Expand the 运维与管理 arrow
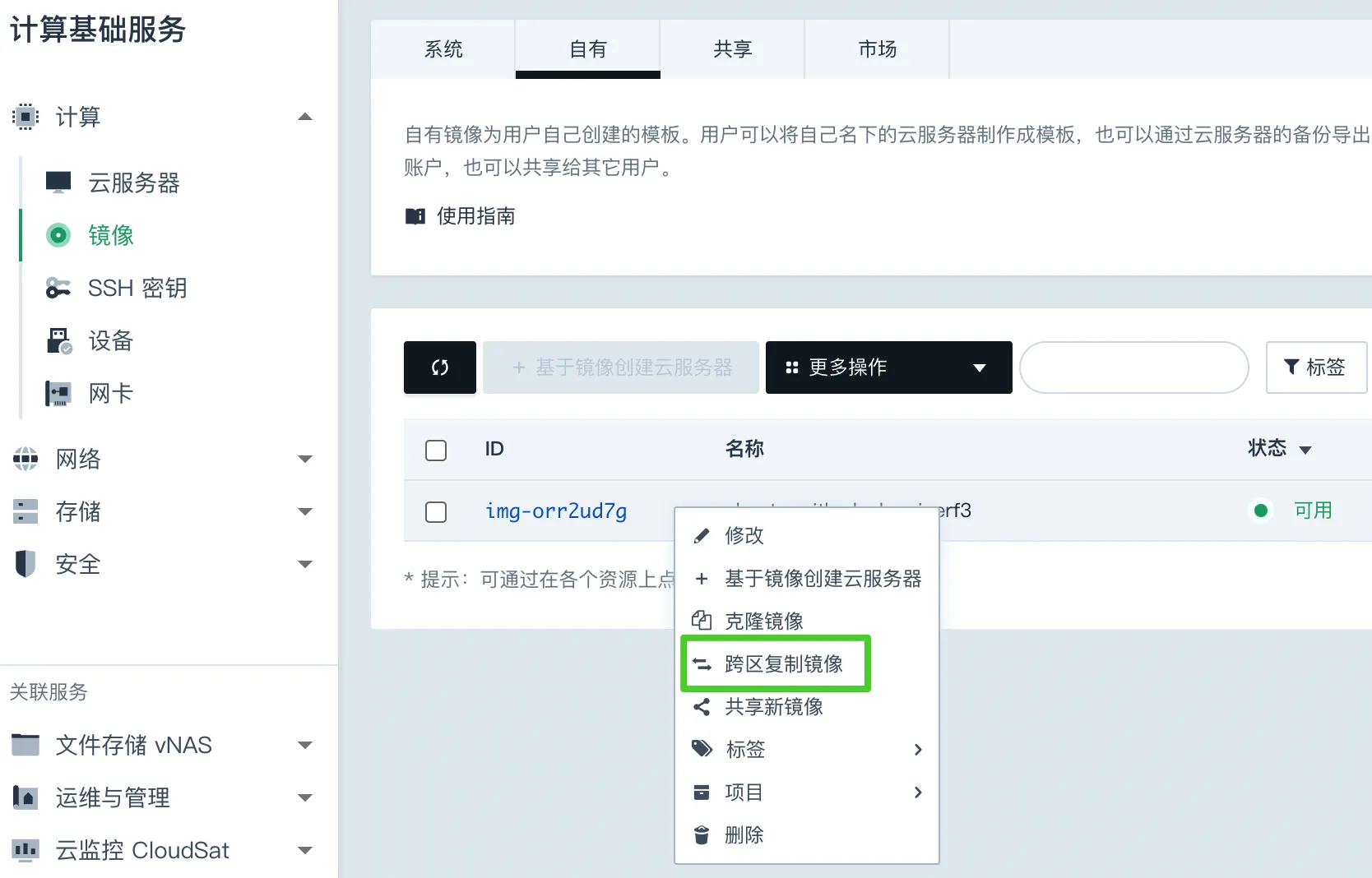 [305, 797]
